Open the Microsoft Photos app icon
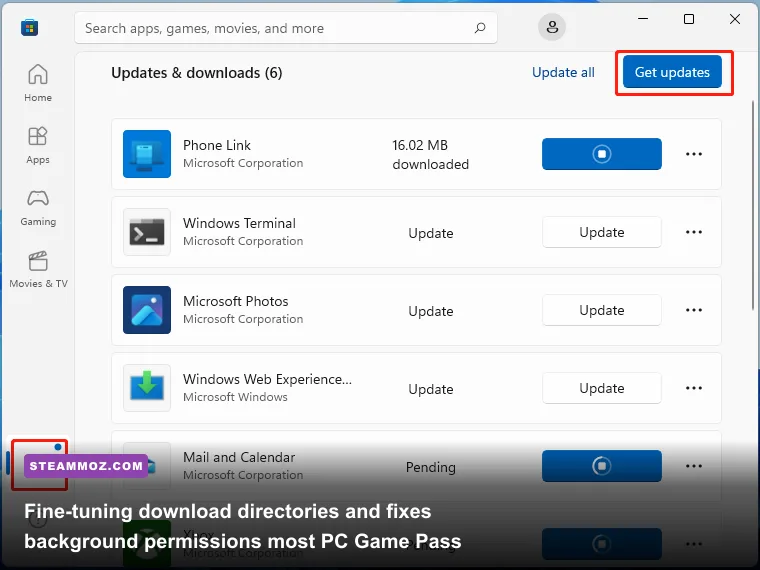The height and width of the screenshot is (570, 760). pyautogui.click(x=147, y=310)
